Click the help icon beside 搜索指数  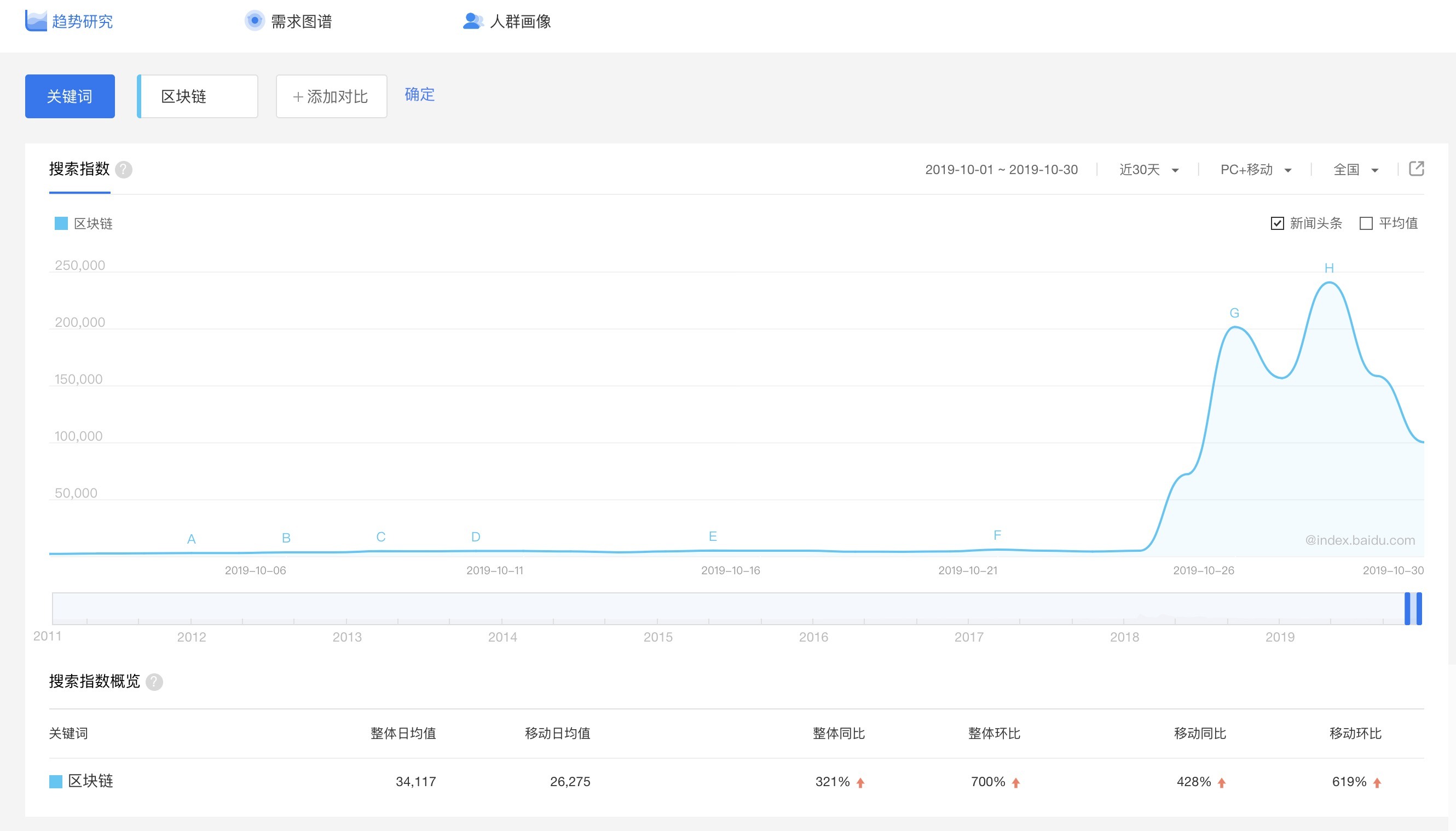124,170
